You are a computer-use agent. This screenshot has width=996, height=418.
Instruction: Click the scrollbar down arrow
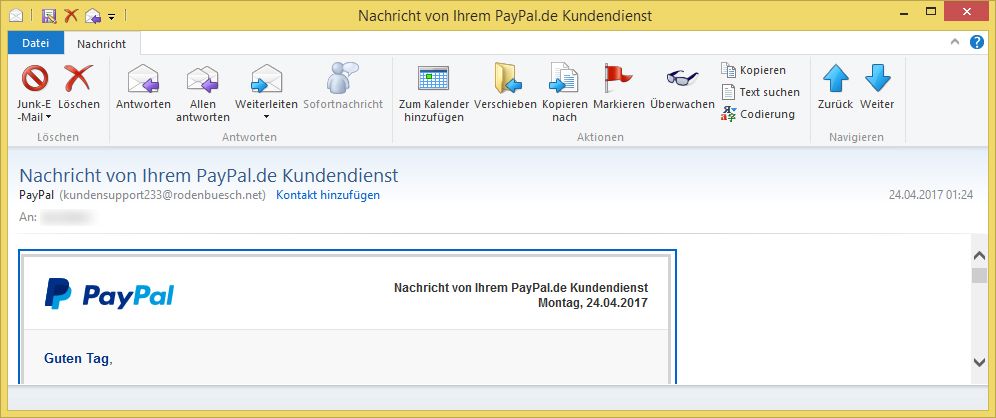(x=979, y=361)
